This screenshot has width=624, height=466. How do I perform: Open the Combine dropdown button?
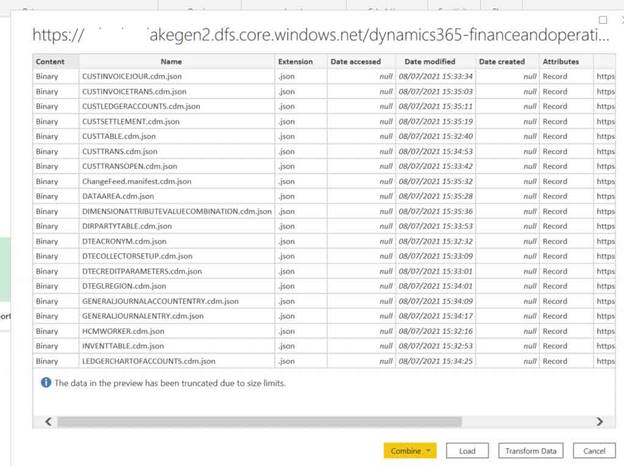point(410,451)
